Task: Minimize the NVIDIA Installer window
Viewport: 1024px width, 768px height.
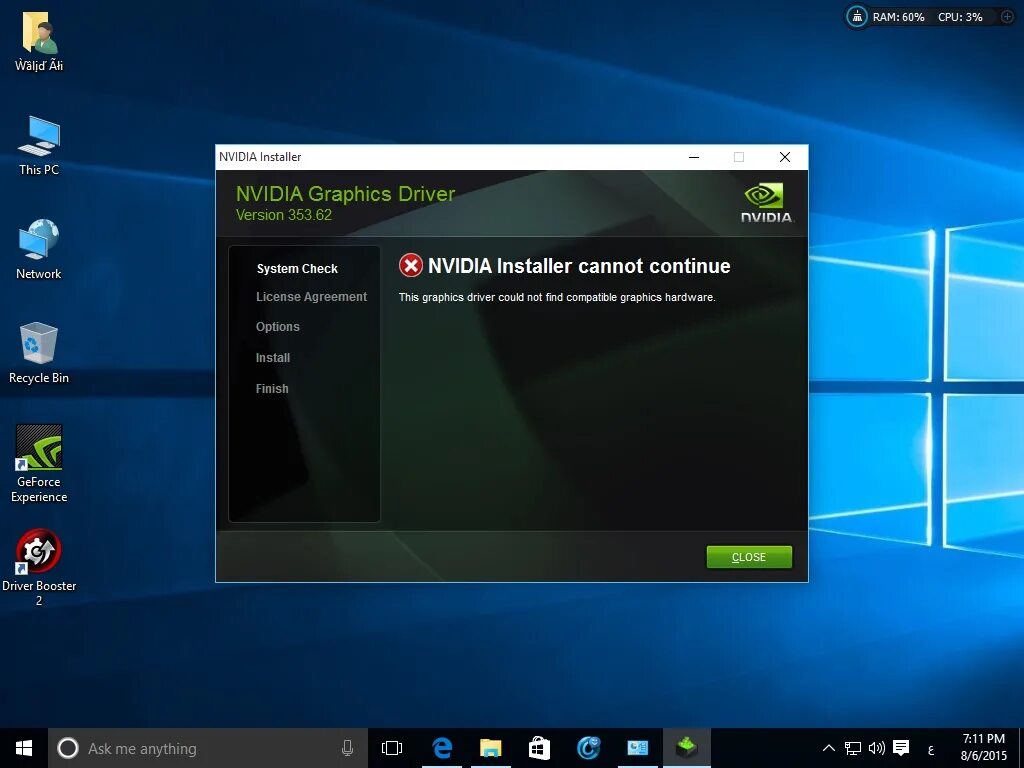Action: tap(694, 157)
